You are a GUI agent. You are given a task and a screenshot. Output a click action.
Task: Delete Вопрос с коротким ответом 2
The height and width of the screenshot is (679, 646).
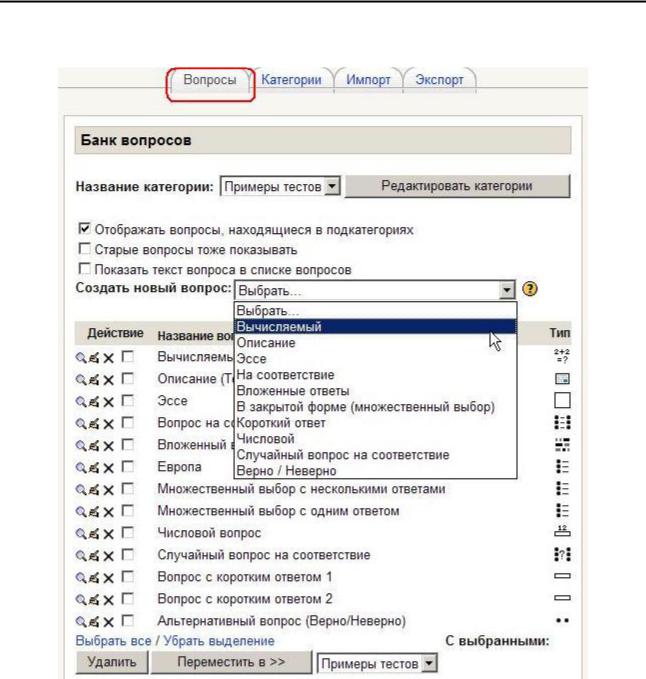point(108,600)
